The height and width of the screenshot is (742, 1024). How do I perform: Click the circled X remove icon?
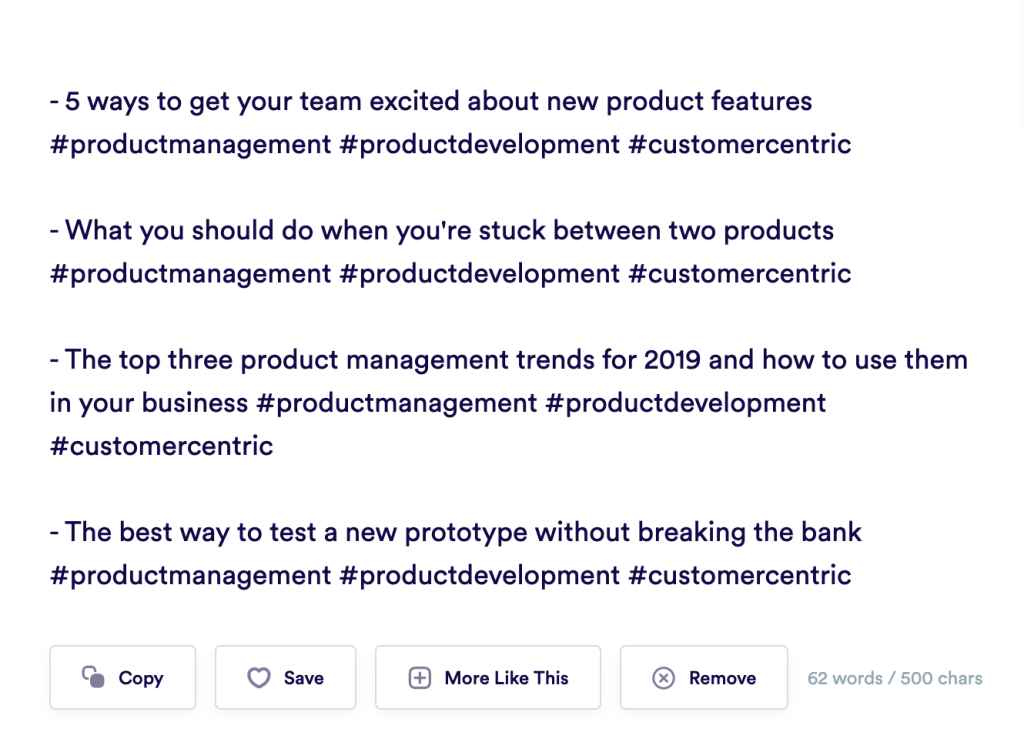(663, 678)
